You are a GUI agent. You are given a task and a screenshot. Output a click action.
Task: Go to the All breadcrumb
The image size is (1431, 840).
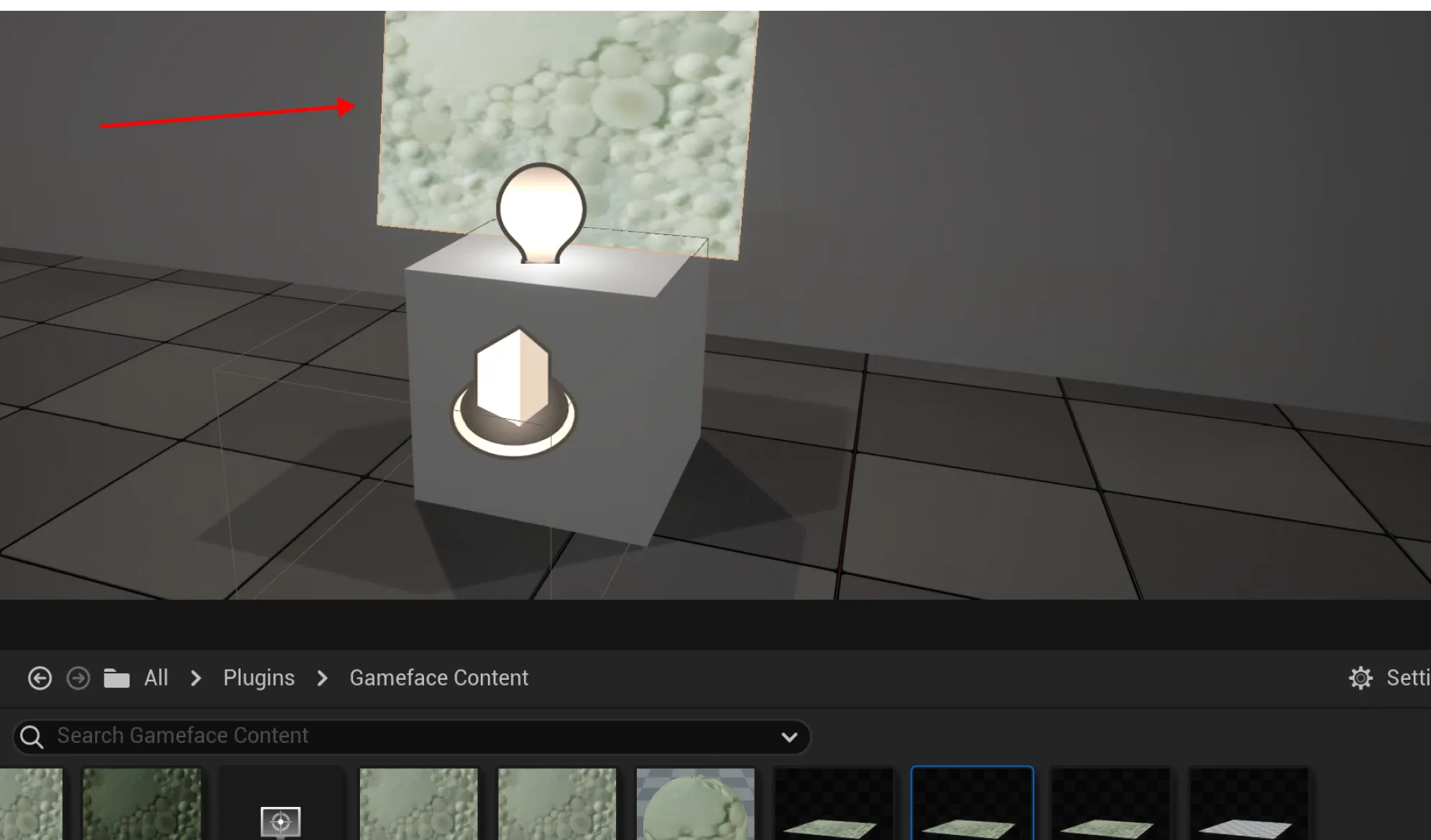click(156, 678)
